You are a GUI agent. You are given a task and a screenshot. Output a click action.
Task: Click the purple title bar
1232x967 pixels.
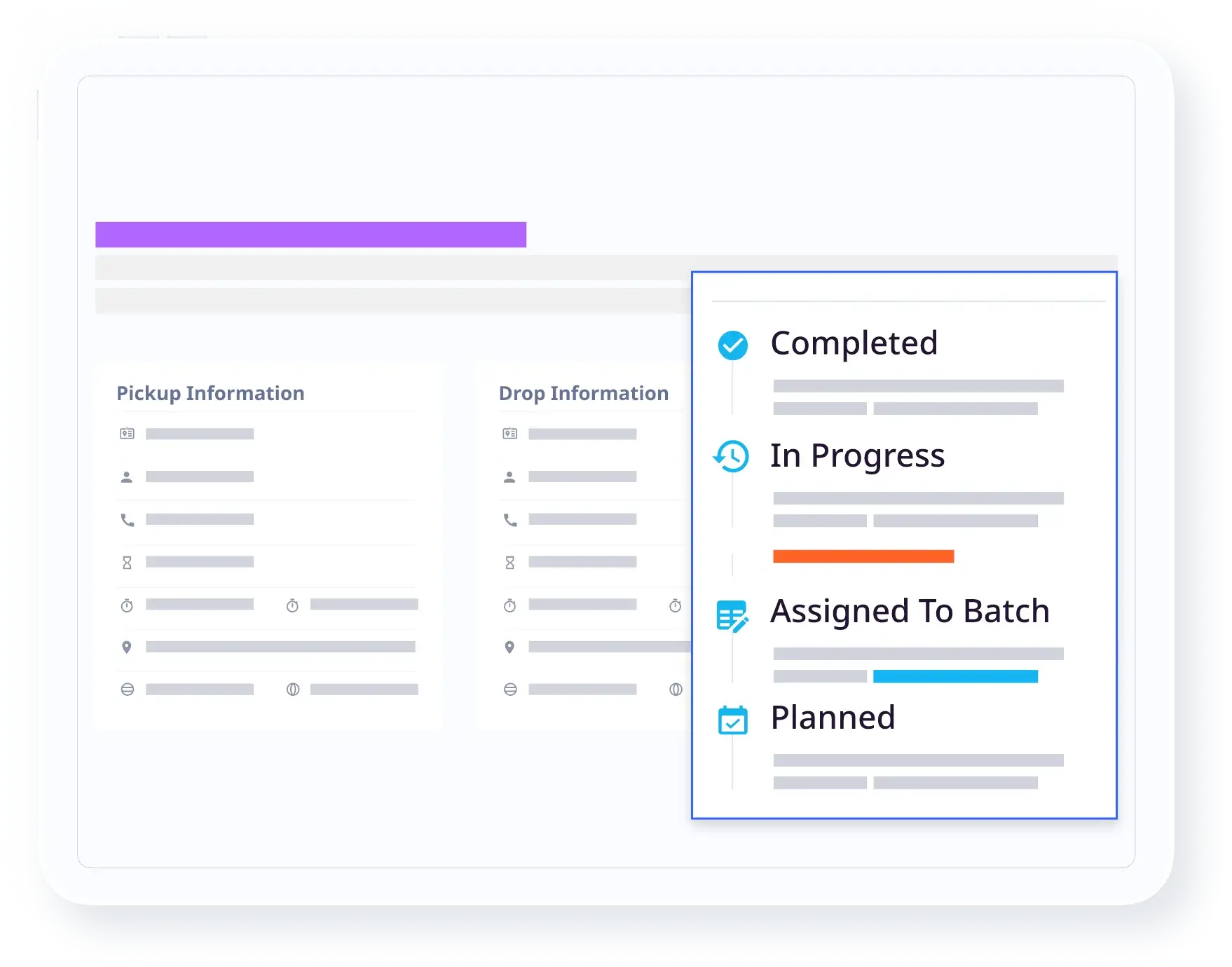[x=310, y=235]
